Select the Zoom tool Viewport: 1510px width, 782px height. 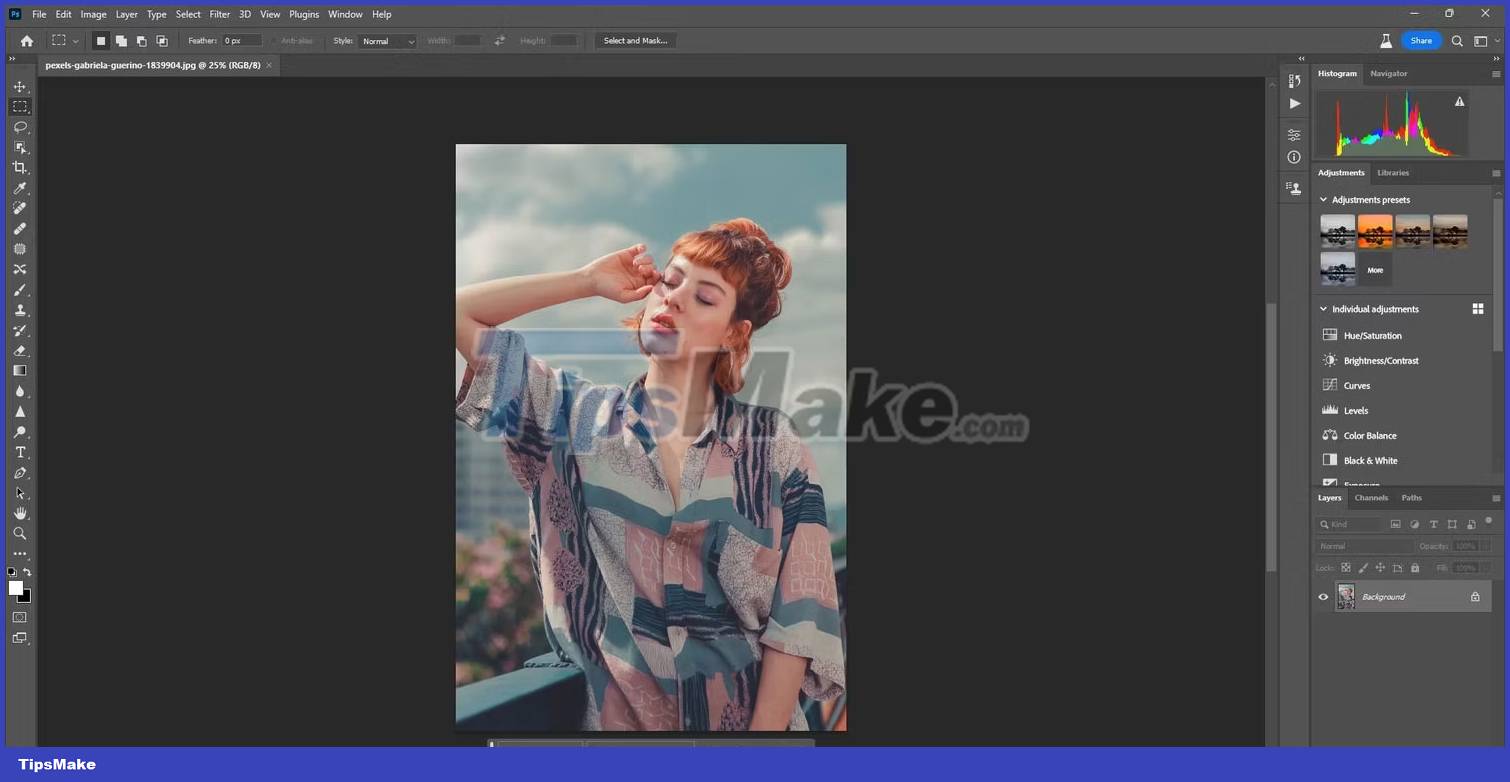click(x=20, y=533)
